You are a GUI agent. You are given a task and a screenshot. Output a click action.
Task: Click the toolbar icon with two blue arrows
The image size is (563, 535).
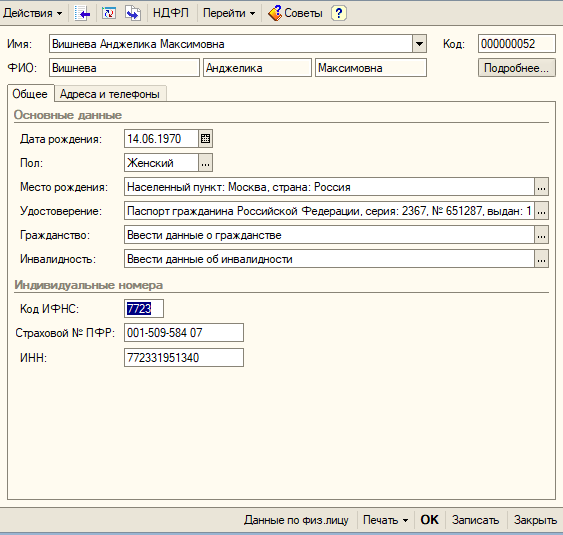tap(133, 13)
